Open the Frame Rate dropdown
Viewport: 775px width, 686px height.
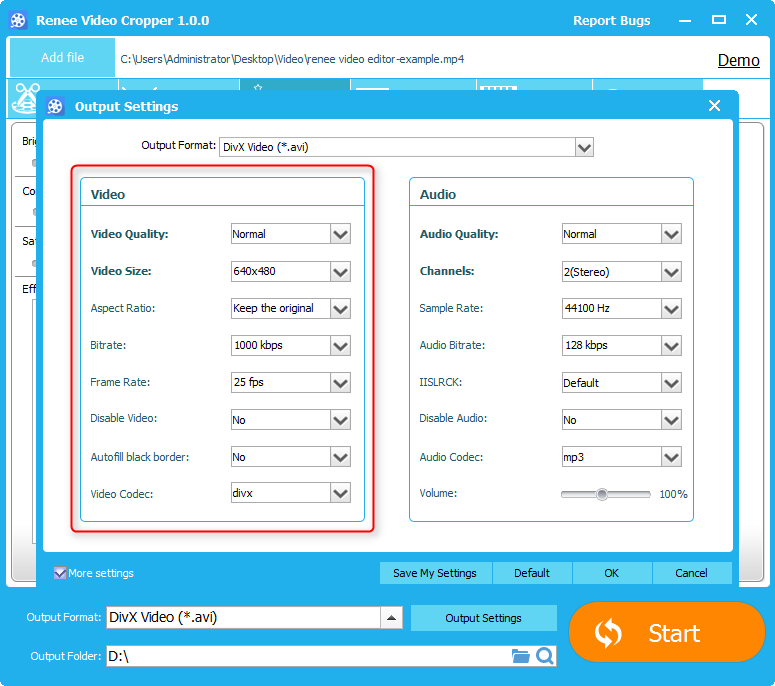341,383
